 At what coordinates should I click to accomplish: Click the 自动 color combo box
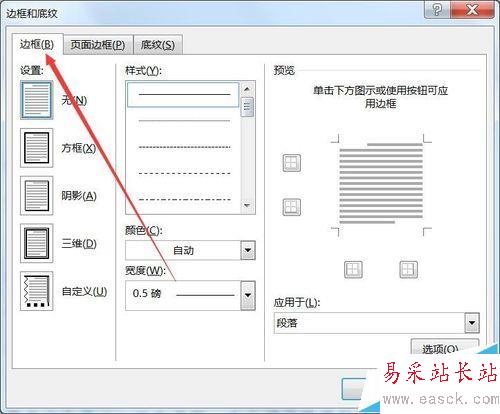point(190,250)
